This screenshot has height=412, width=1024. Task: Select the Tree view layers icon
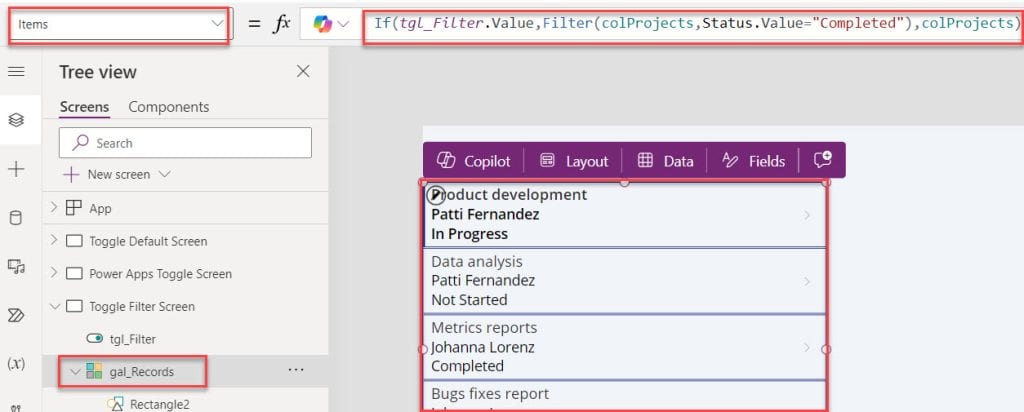[x=16, y=120]
